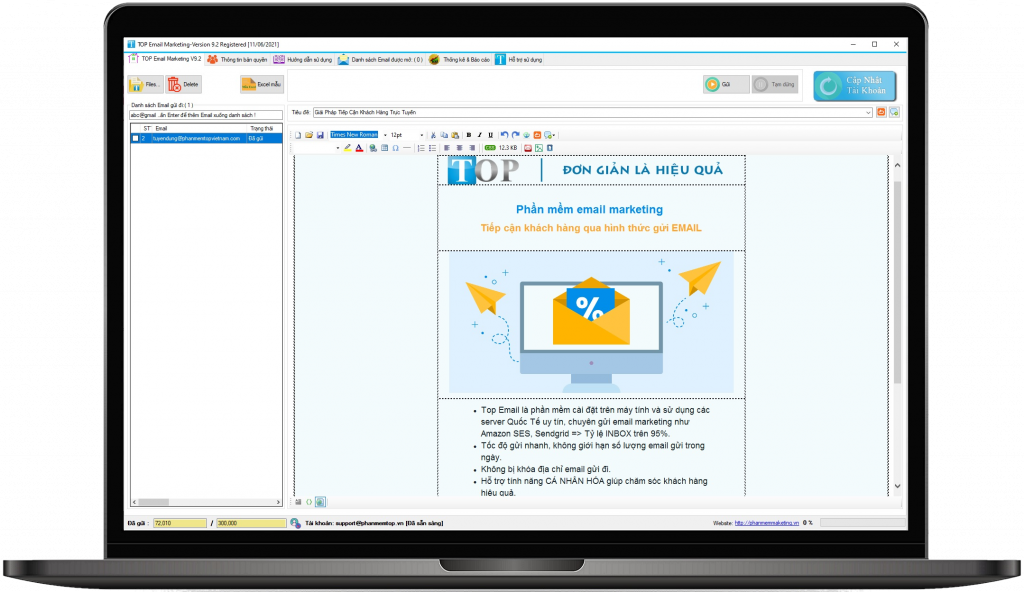Insert a hyperlink with globe-link icon

[x=373, y=148]
